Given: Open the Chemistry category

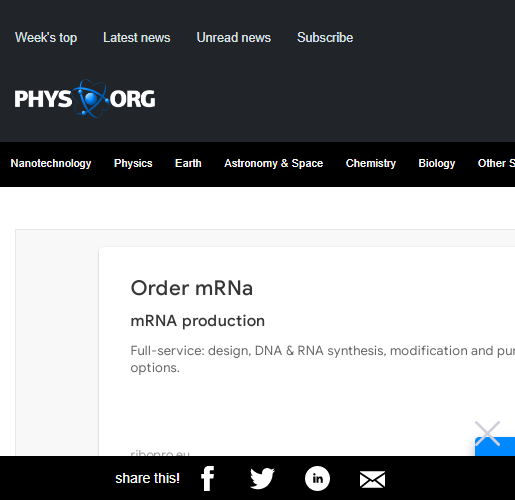Looking at the screenshot, I should click(371, 163).
